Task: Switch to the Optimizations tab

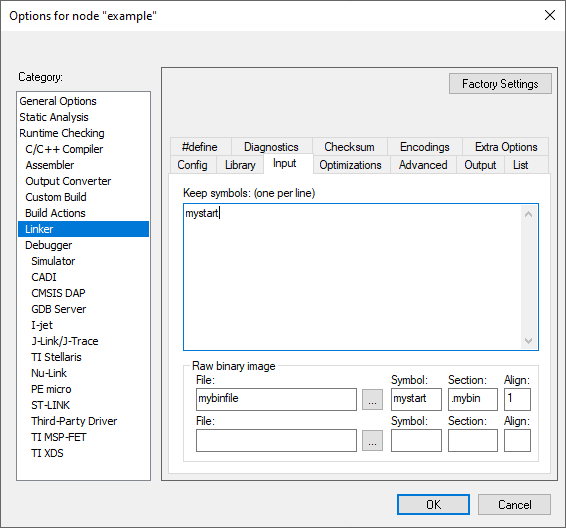Action: click(x=350, y=165)
